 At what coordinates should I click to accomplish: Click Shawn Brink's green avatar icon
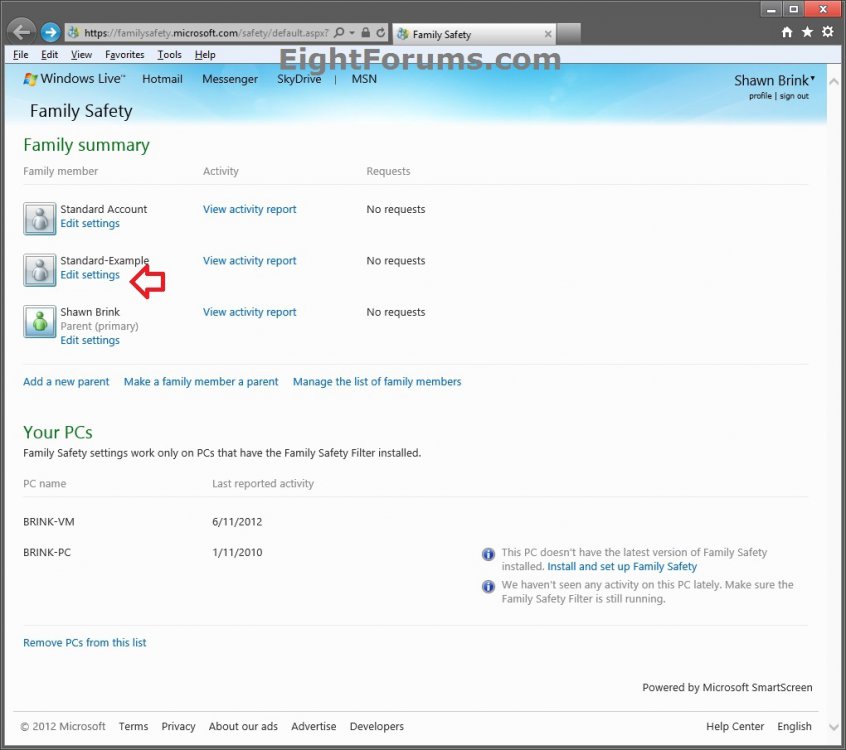39,320
